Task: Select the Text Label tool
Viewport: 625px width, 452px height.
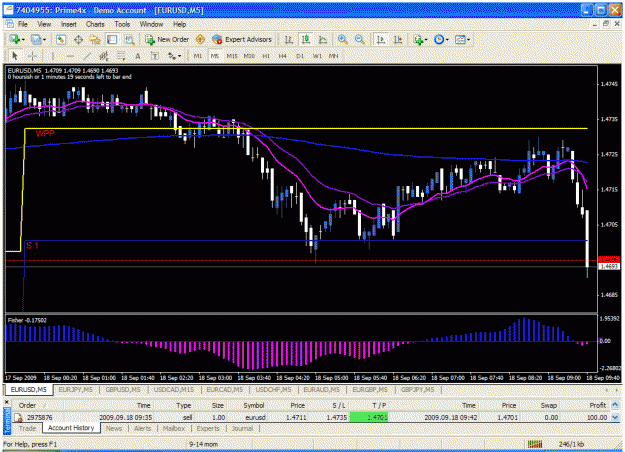Action: tap(155, 56)
